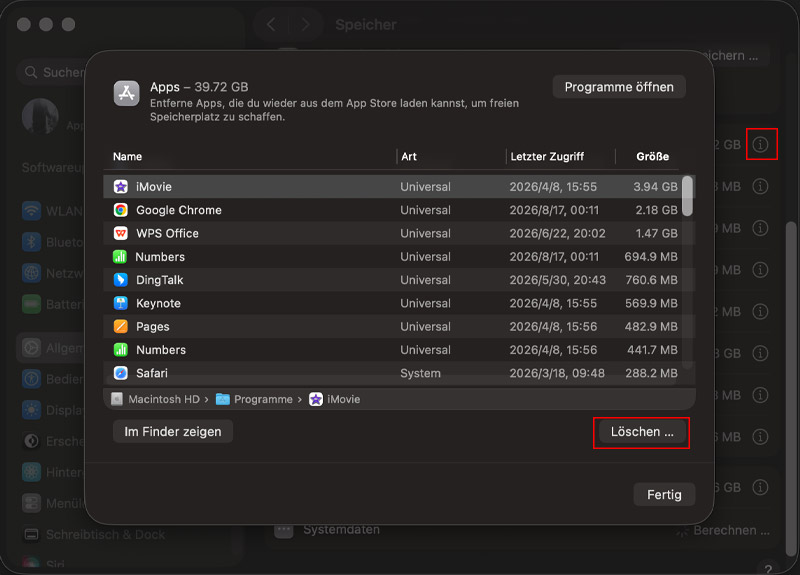Click the Keynote icon in the list
The height and width of the screenshot is (575, 800).
pos(120,303)
